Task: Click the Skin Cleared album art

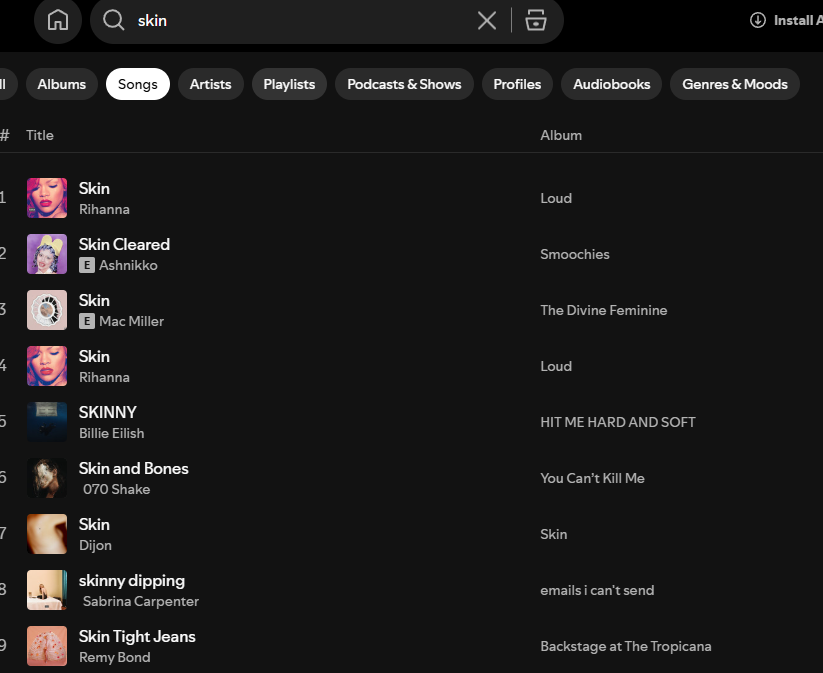Action: [47, 254]
